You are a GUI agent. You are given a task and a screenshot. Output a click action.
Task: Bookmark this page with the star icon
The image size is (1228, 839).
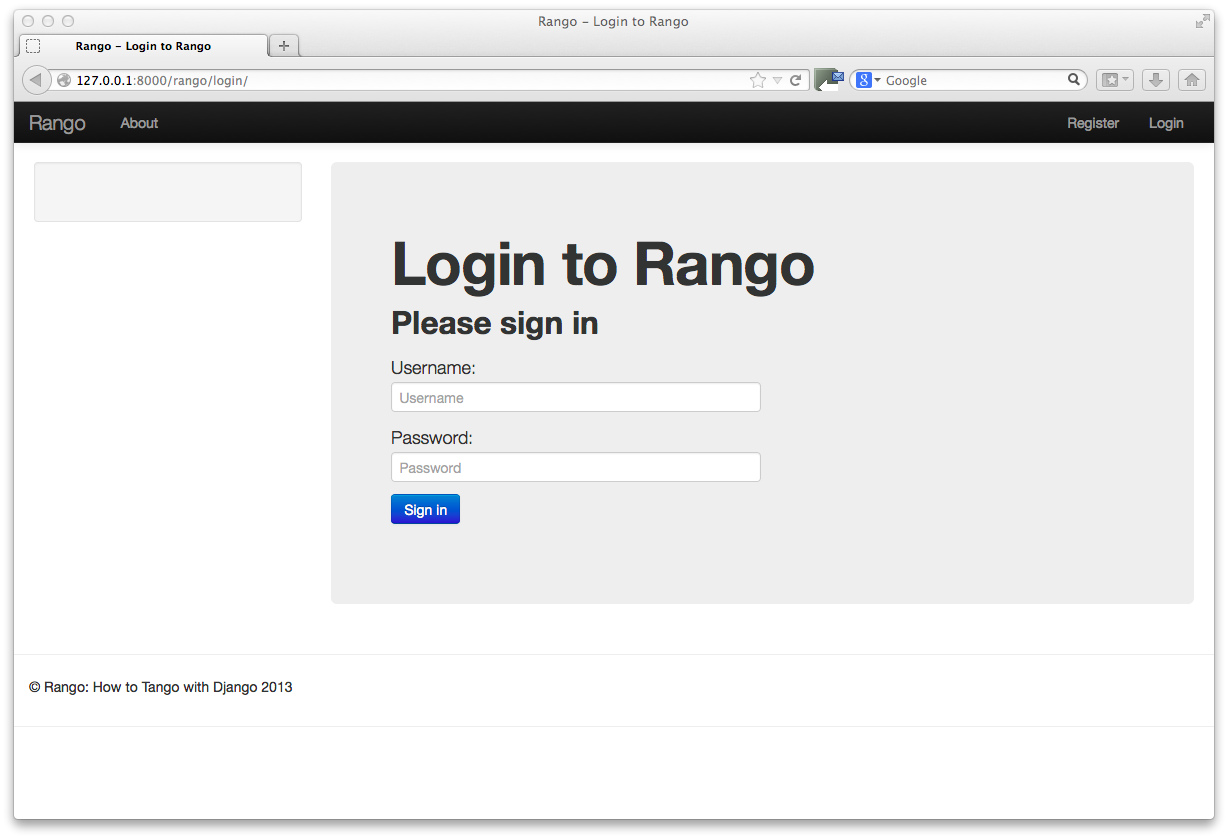758,80
